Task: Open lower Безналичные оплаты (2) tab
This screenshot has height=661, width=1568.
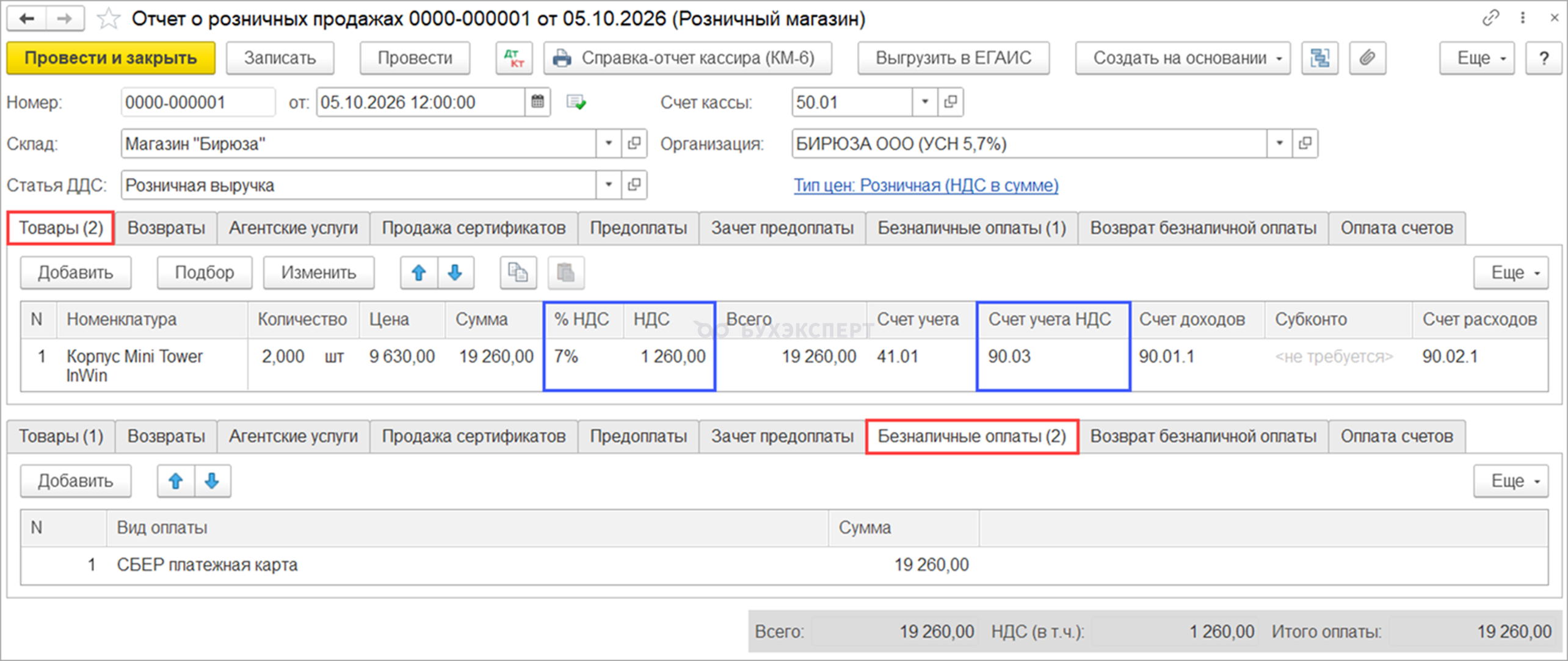Action: (972, 436)
